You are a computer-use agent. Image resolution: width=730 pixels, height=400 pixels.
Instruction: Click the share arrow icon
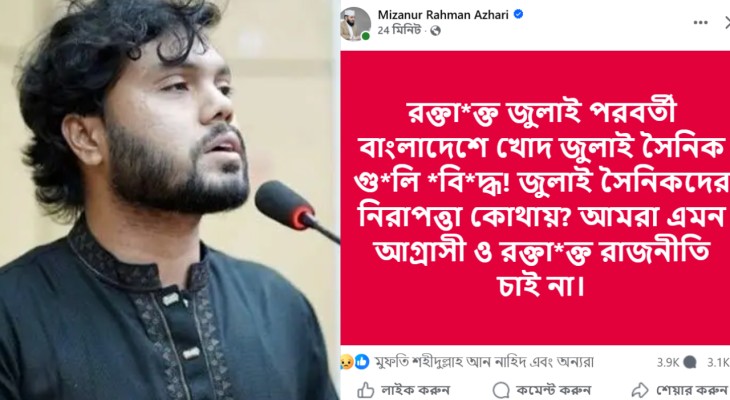640,390
